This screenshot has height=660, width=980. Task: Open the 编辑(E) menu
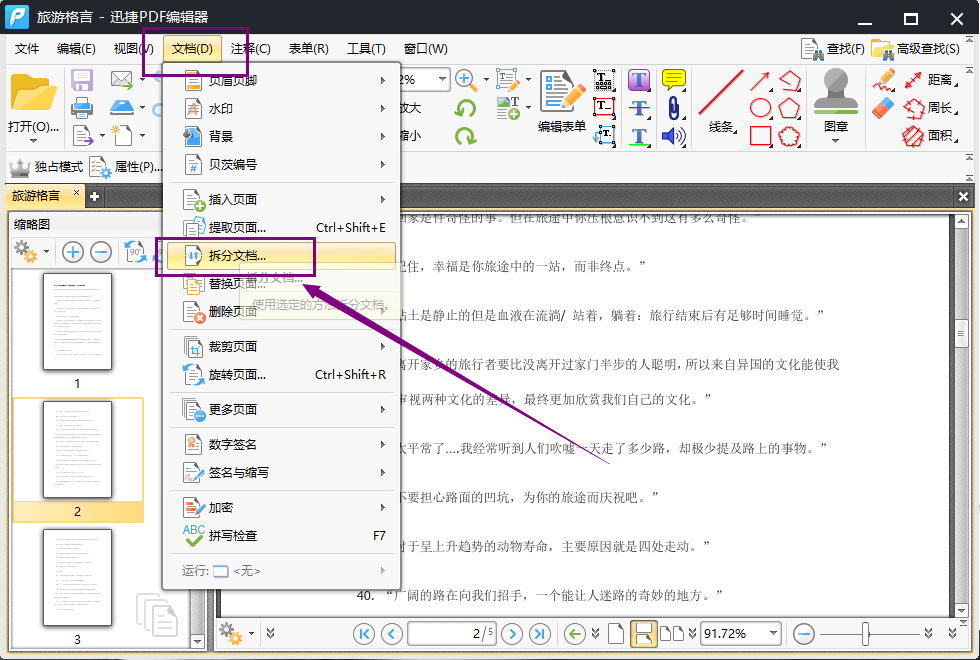click(x=76, y=49)
